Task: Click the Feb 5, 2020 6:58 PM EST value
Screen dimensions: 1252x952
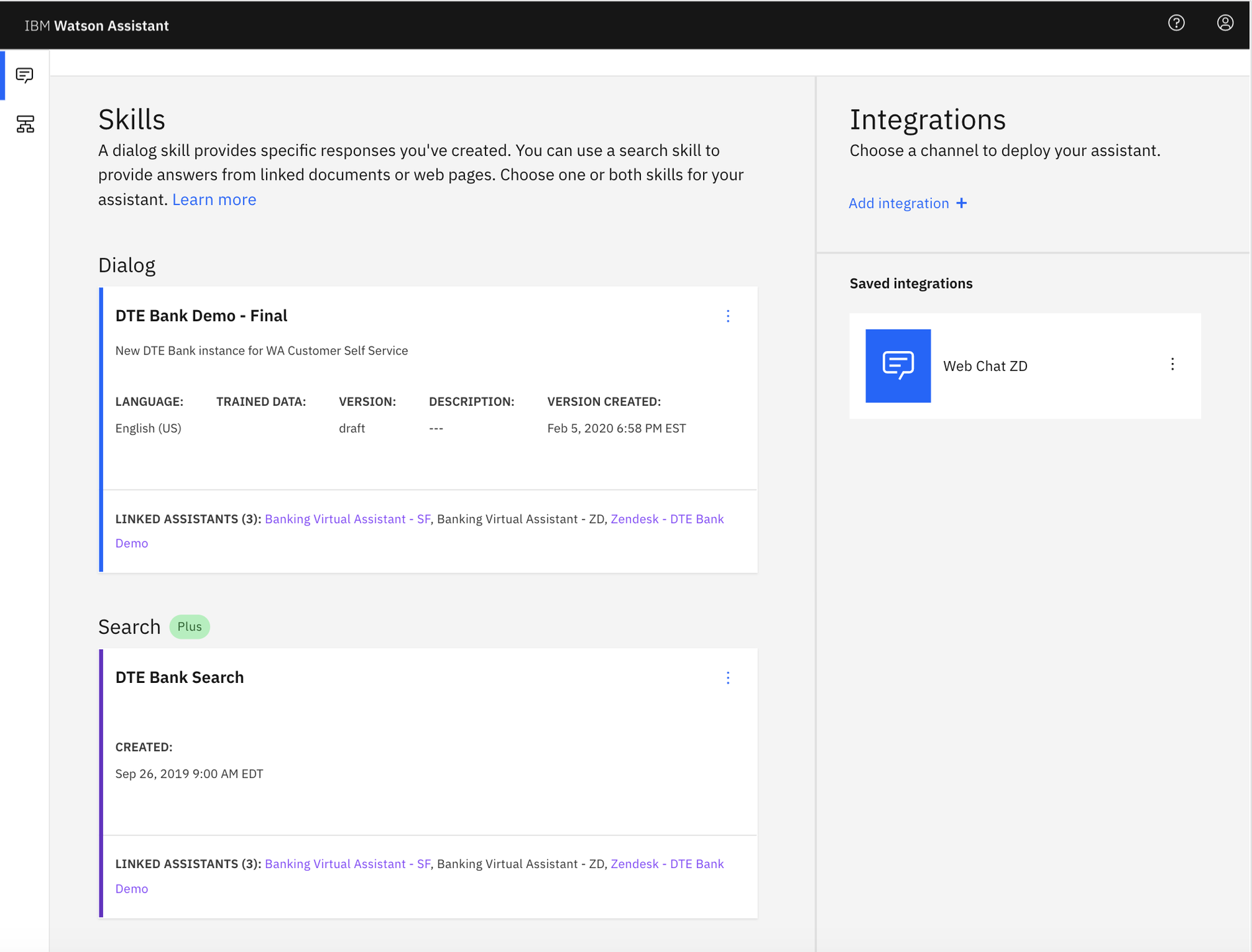Action: point(616,428)
